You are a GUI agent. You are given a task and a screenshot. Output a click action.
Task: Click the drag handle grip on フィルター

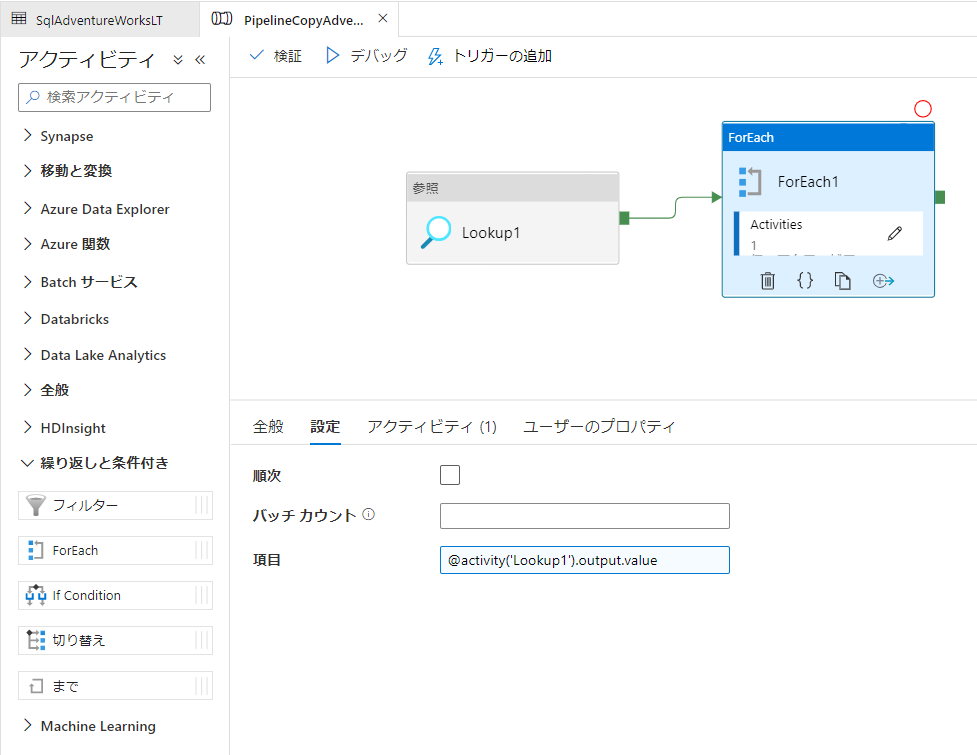[x=202, y=505]
